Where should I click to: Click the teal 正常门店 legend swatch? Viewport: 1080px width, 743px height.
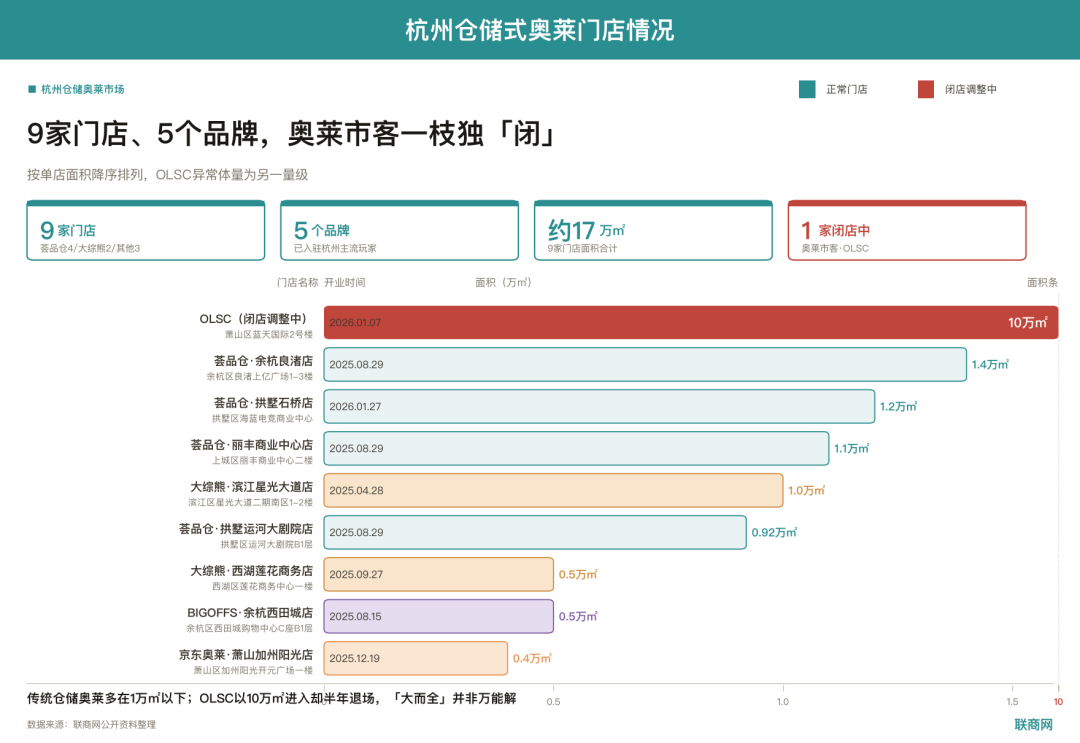point(807,90)
